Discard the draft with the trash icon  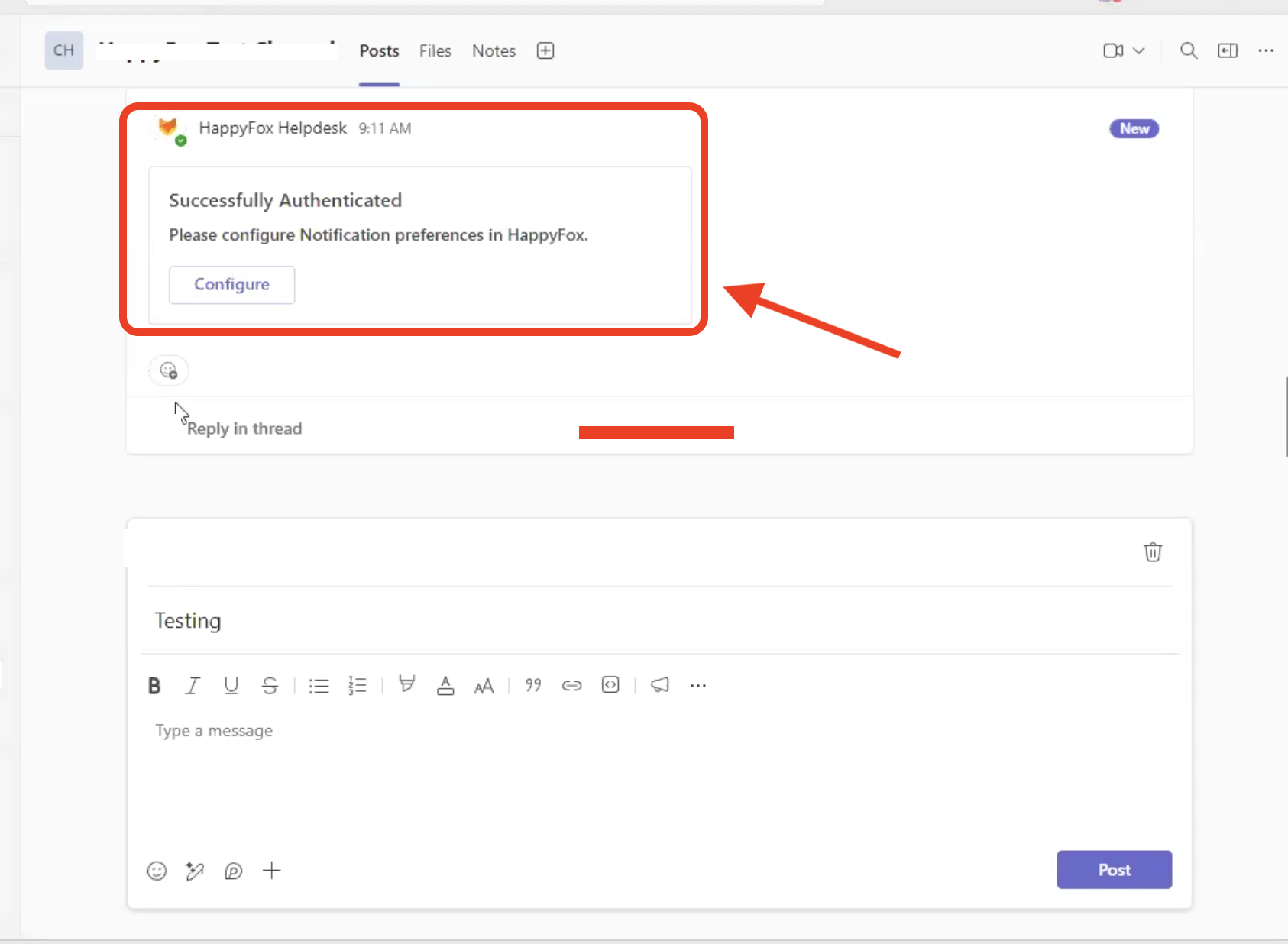[x=1153, y=551]
